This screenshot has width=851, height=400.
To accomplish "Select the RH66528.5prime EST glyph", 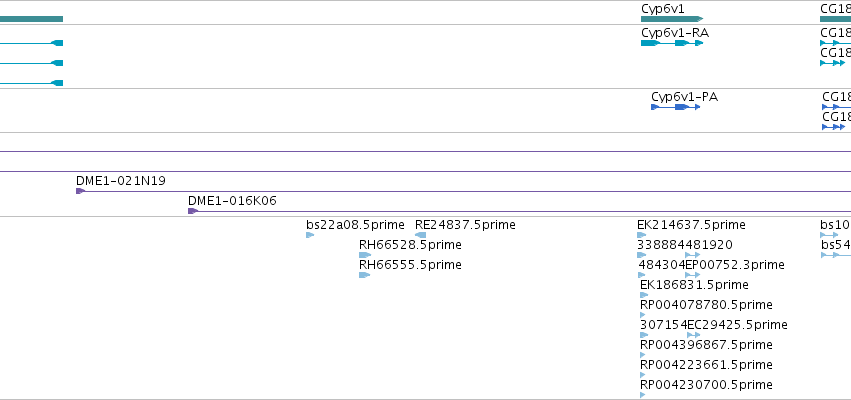I will tap(365, 255).
